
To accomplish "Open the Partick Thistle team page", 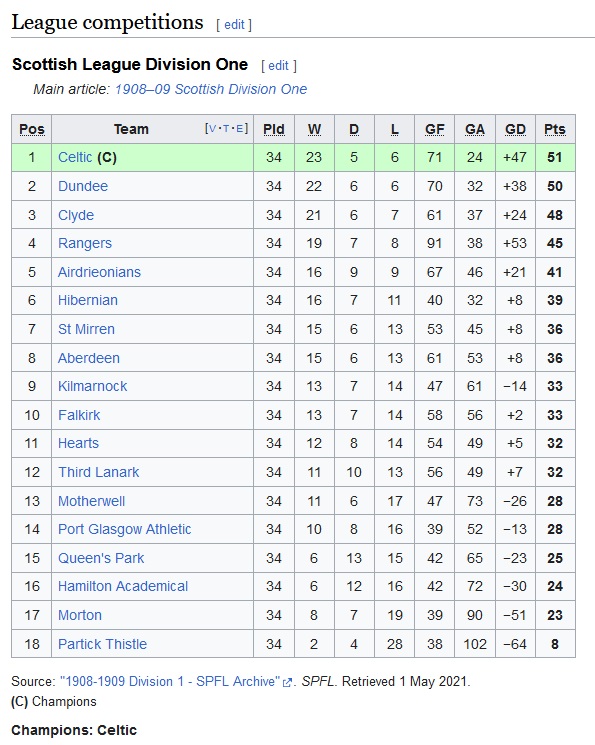I will [x=102, y=644].
